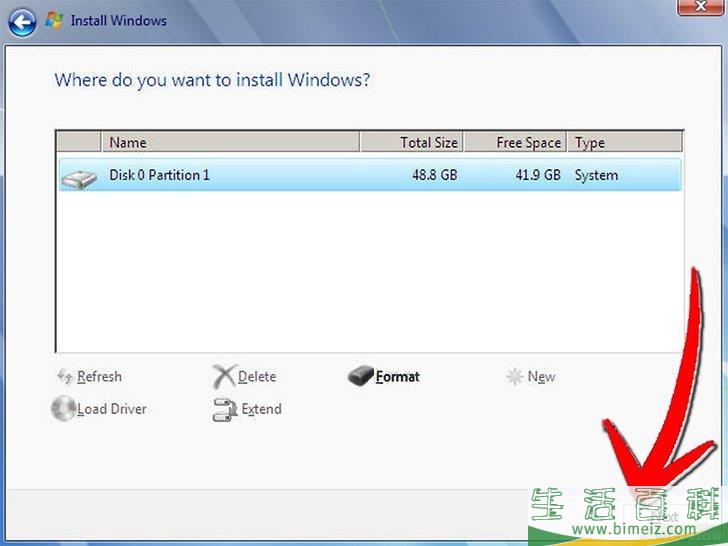Refresh the partition list via Refresh link

click(x=99, y=377)
